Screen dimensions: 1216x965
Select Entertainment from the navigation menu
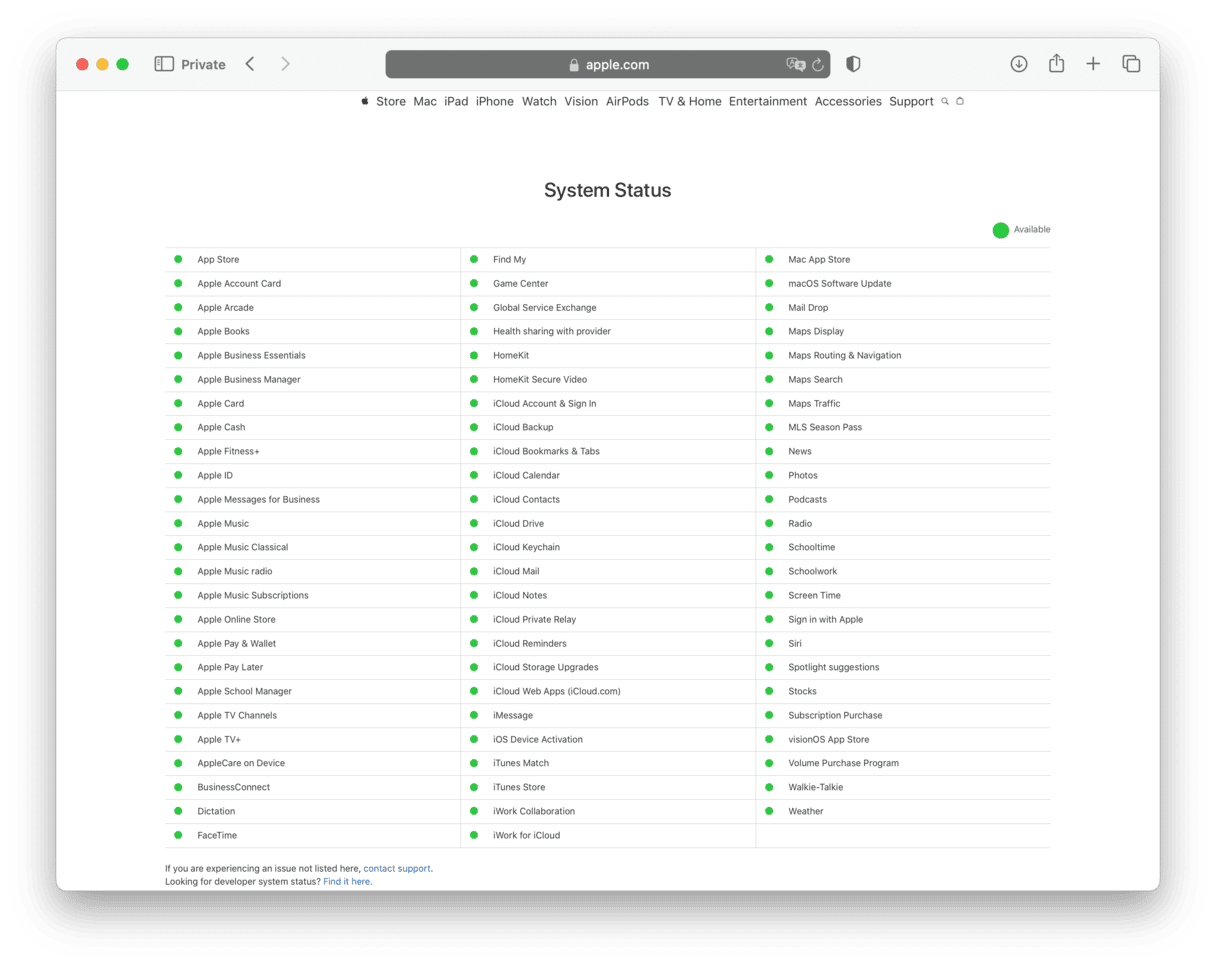[768, 101]
